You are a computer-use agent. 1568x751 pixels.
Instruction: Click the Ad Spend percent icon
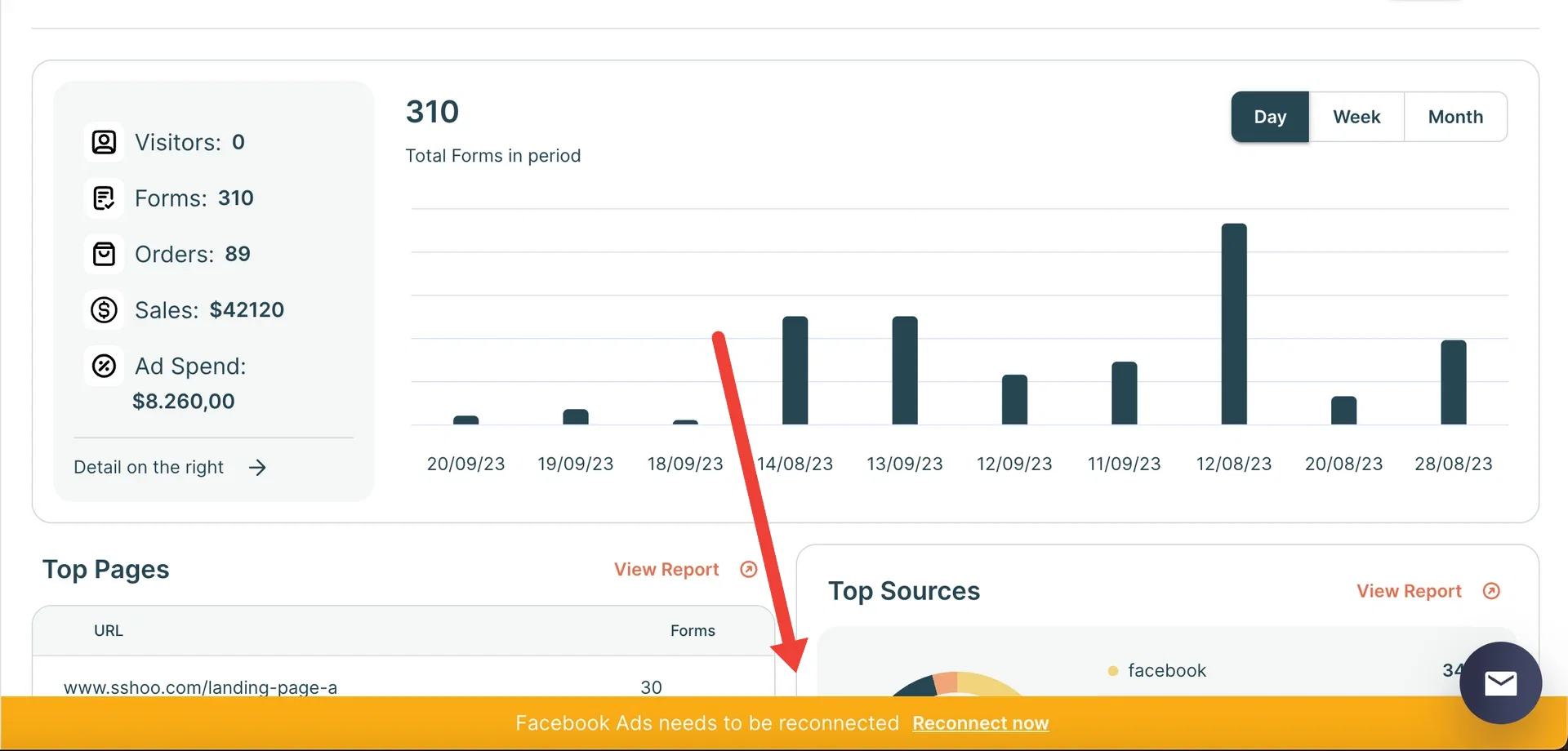coord(104,366)
